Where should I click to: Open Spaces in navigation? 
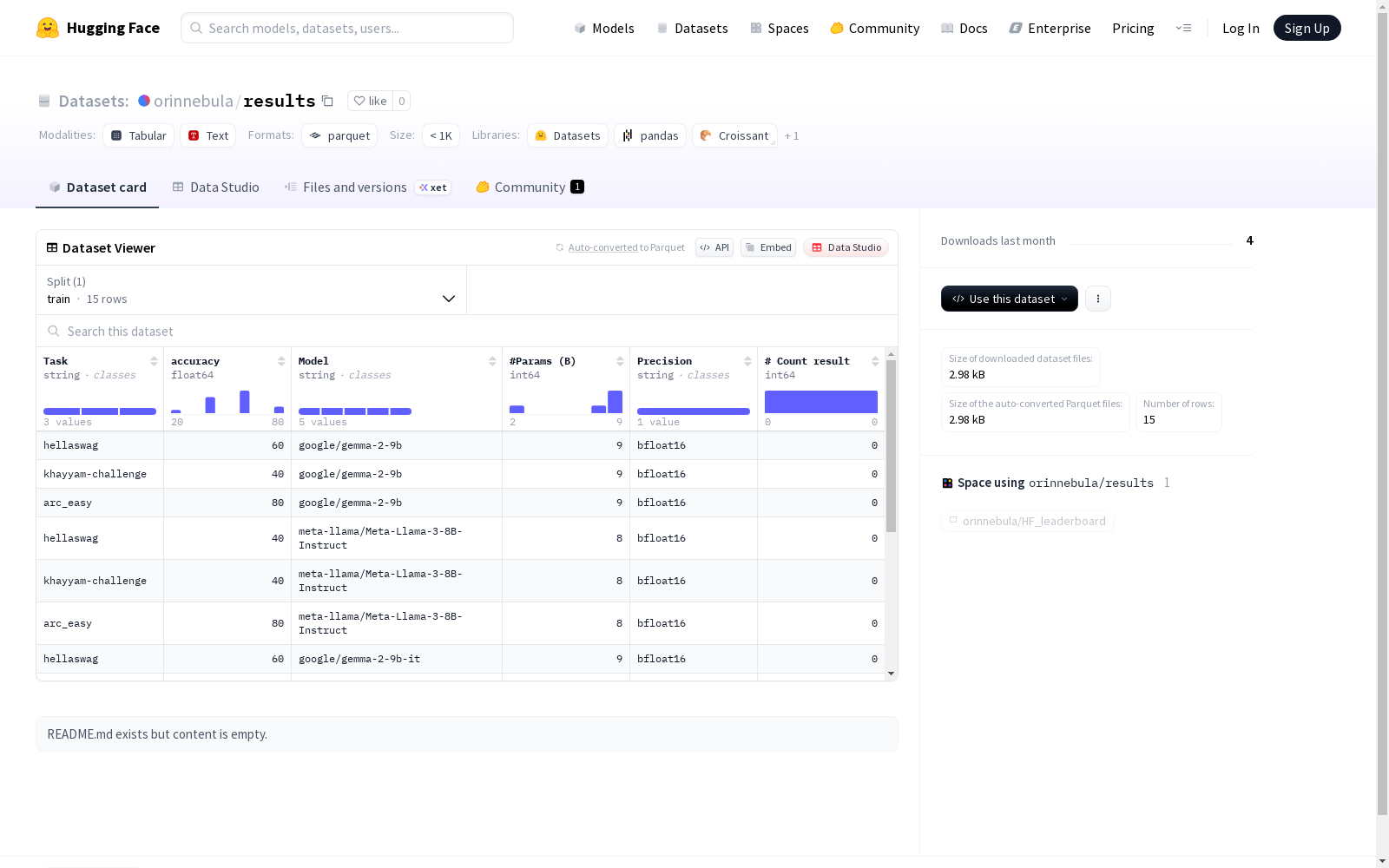pos(780,28)
